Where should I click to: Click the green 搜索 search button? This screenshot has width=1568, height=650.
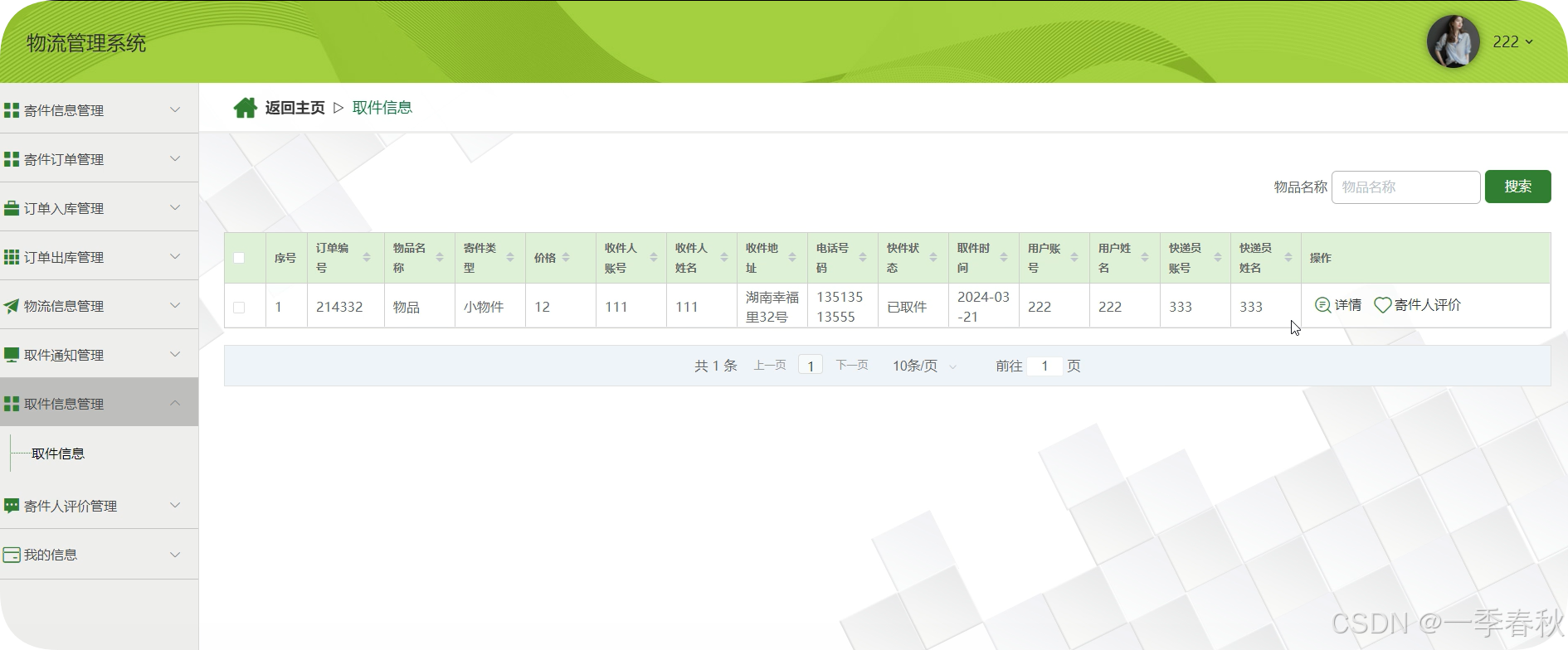click(1517, 187)
